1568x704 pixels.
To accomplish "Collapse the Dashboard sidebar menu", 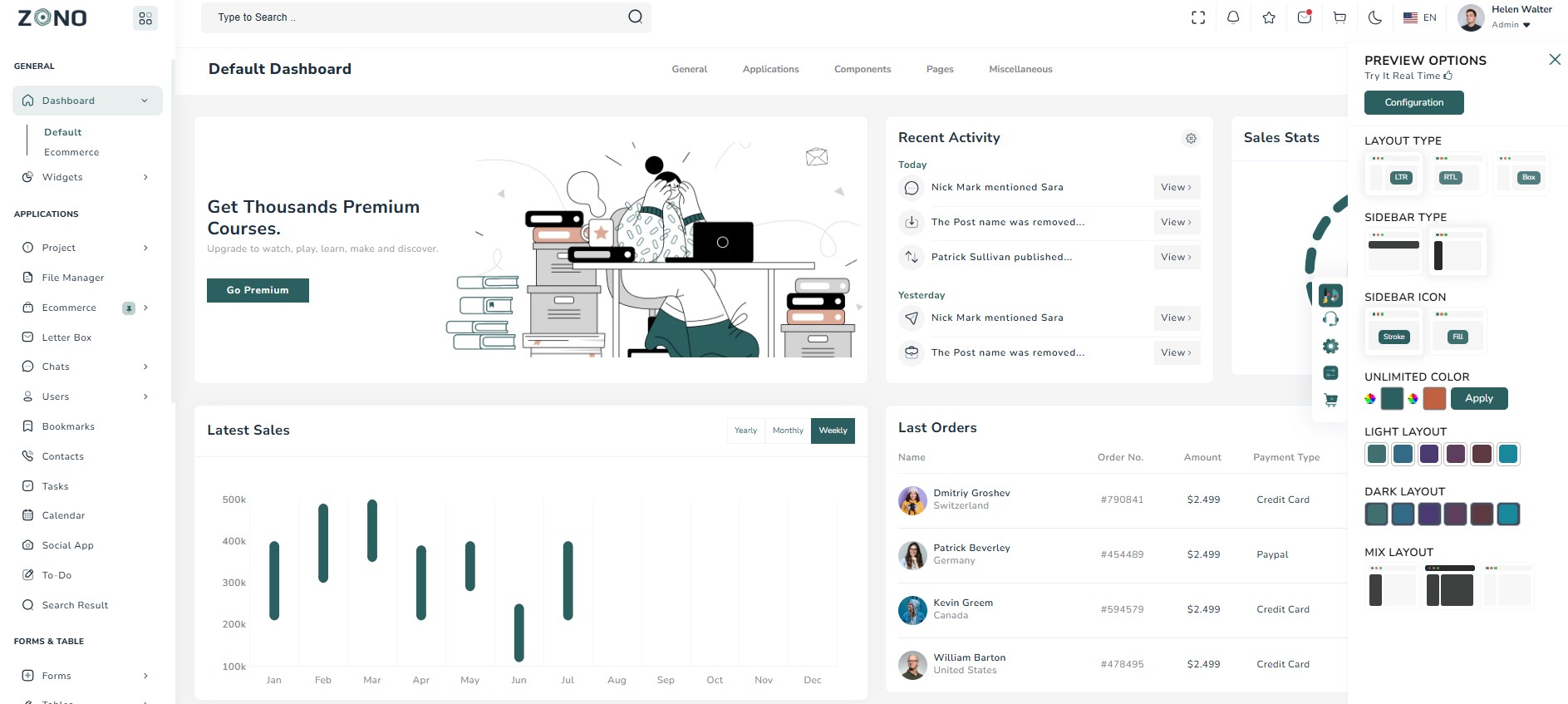I will 145,101.
